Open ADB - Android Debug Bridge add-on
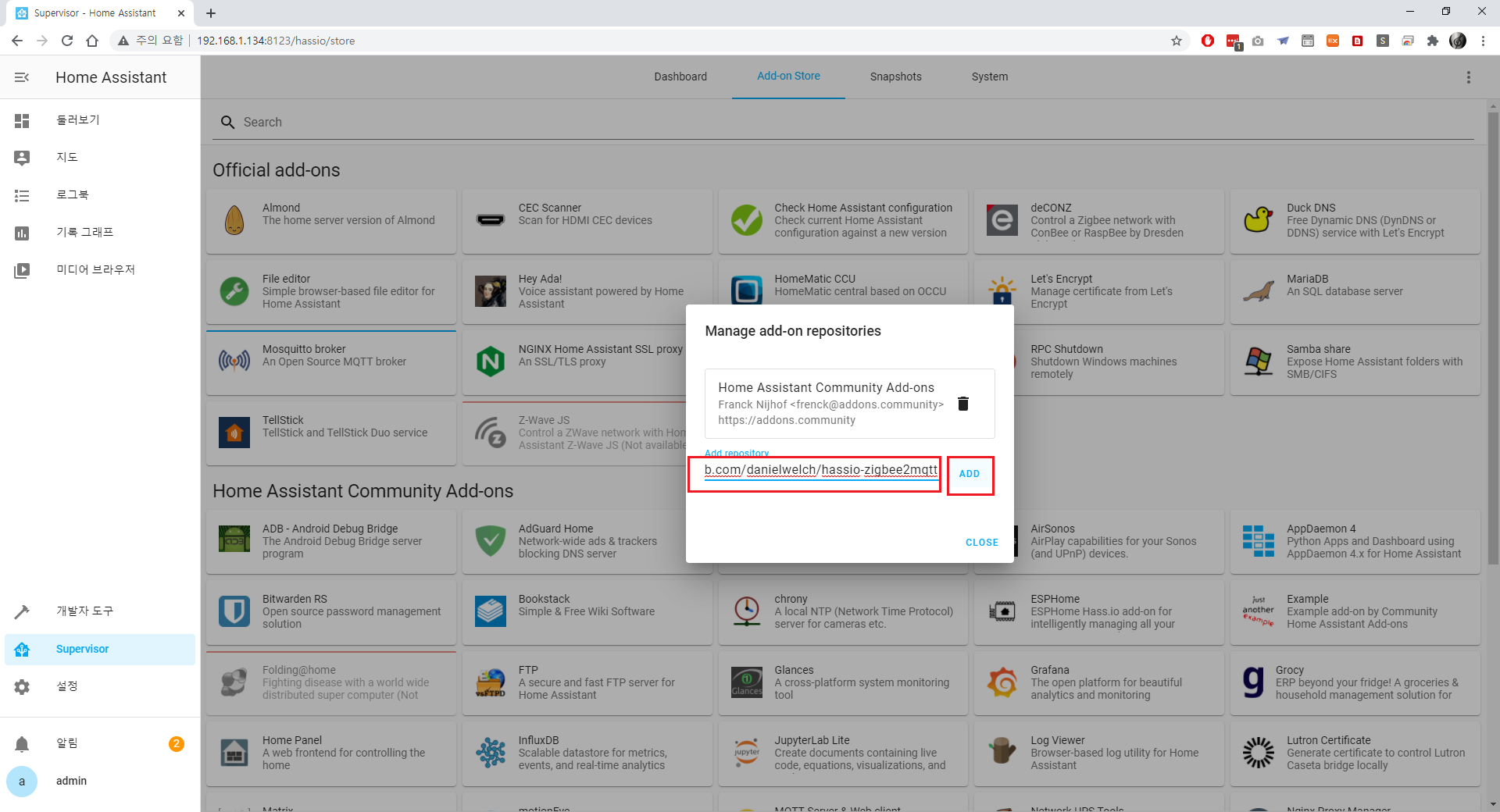This screenshot has height=812, width=1500. click(331, 542)
